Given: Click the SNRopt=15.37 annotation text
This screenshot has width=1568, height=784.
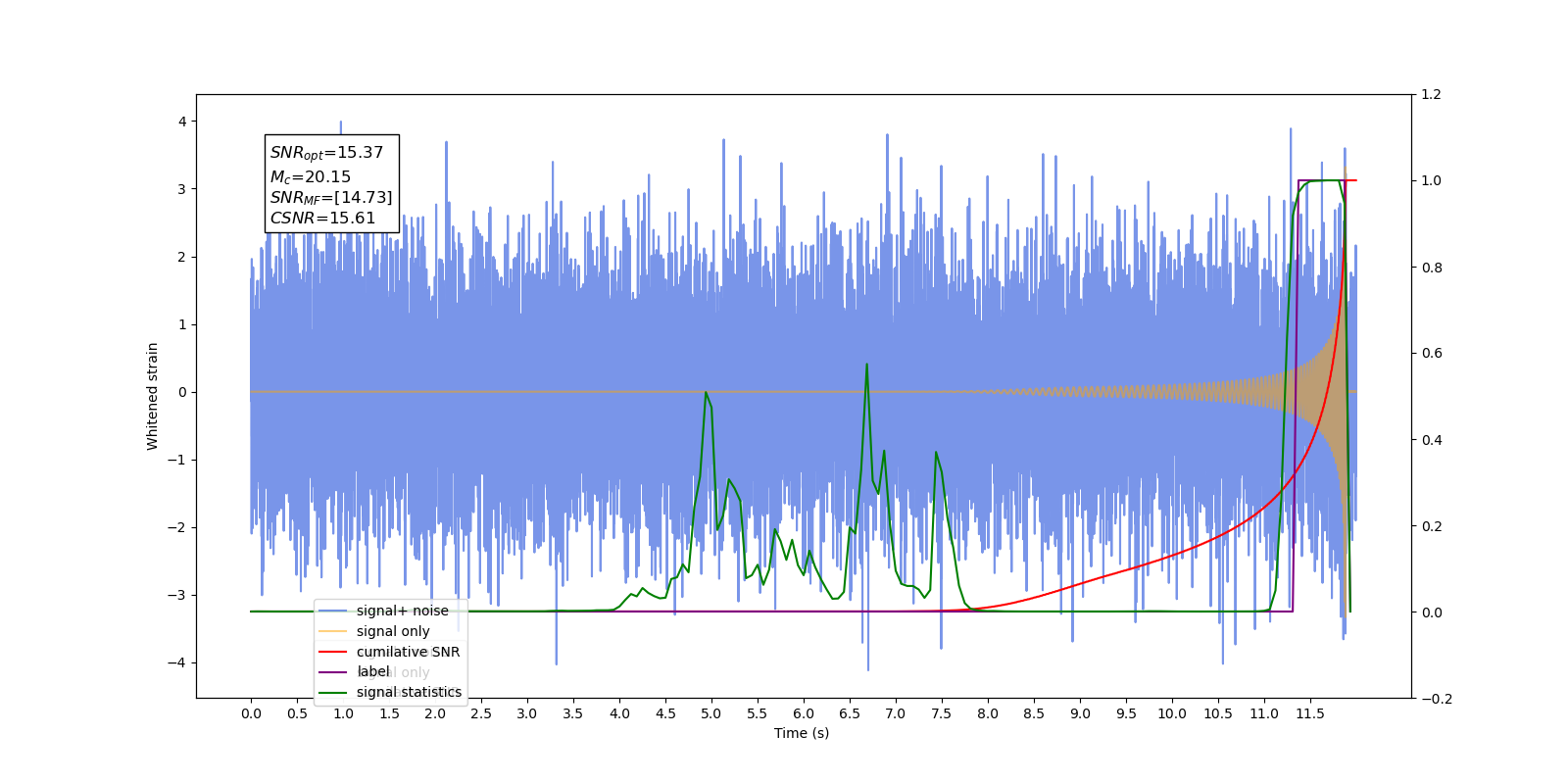Looking at the screenshot, I should pyautogui.click(x=326, y=153).
